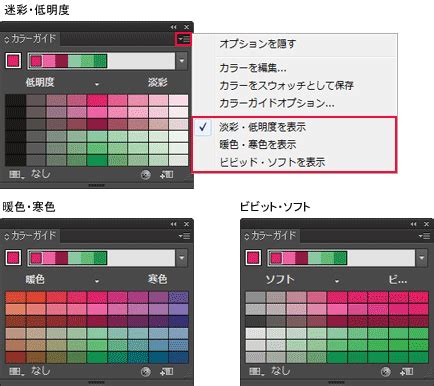Click the pink base color swatch in the 暖色/寒色 panel
Image resolution: width=434 pixels, height=386 pixels.
tap(13, 258)
